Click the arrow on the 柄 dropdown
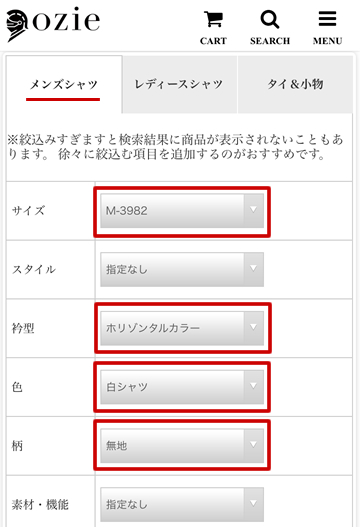Screen dimensions: 360x527 253,445
